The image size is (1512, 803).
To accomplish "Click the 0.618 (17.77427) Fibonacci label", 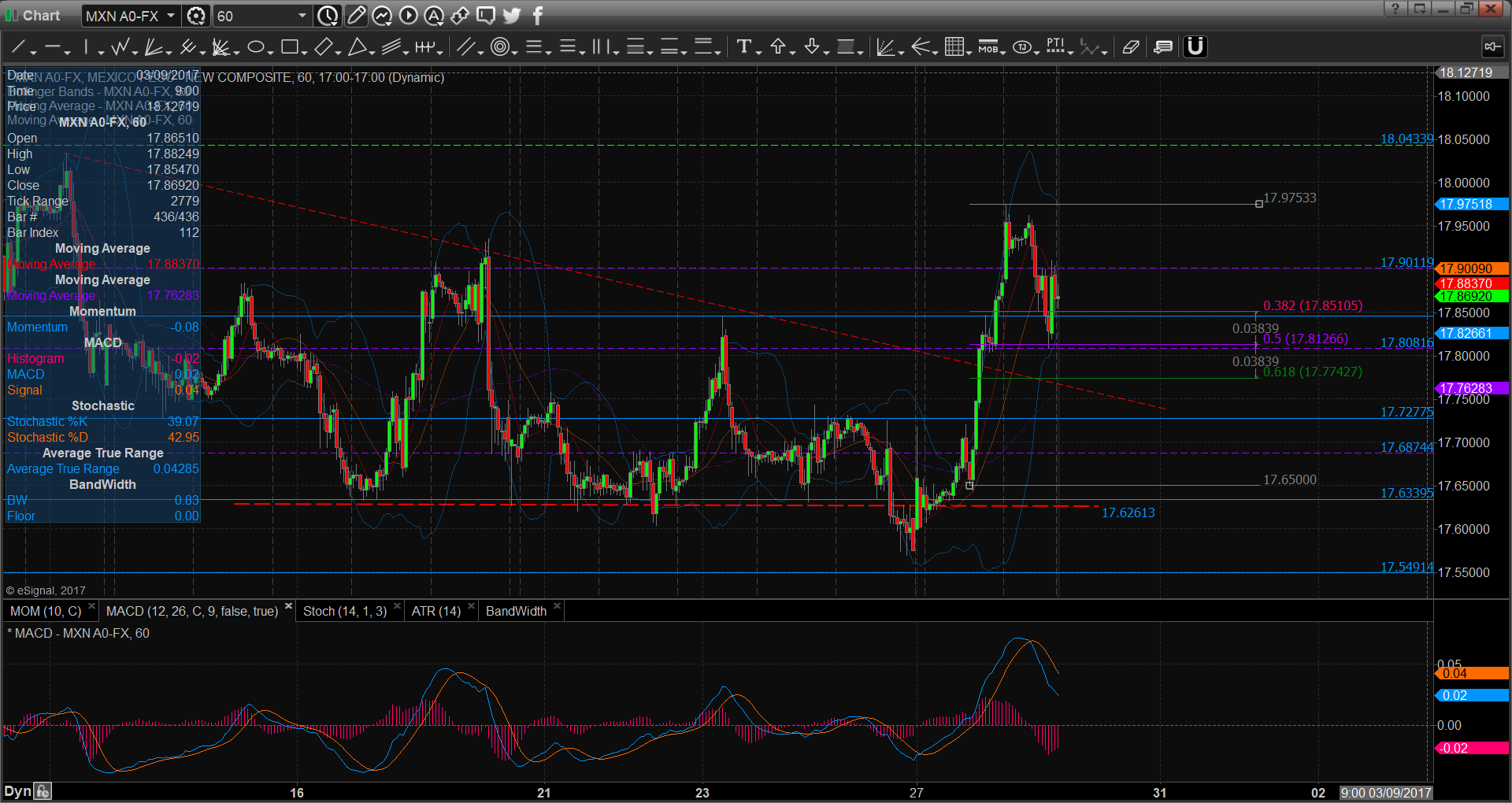I will click(1313, 372).
